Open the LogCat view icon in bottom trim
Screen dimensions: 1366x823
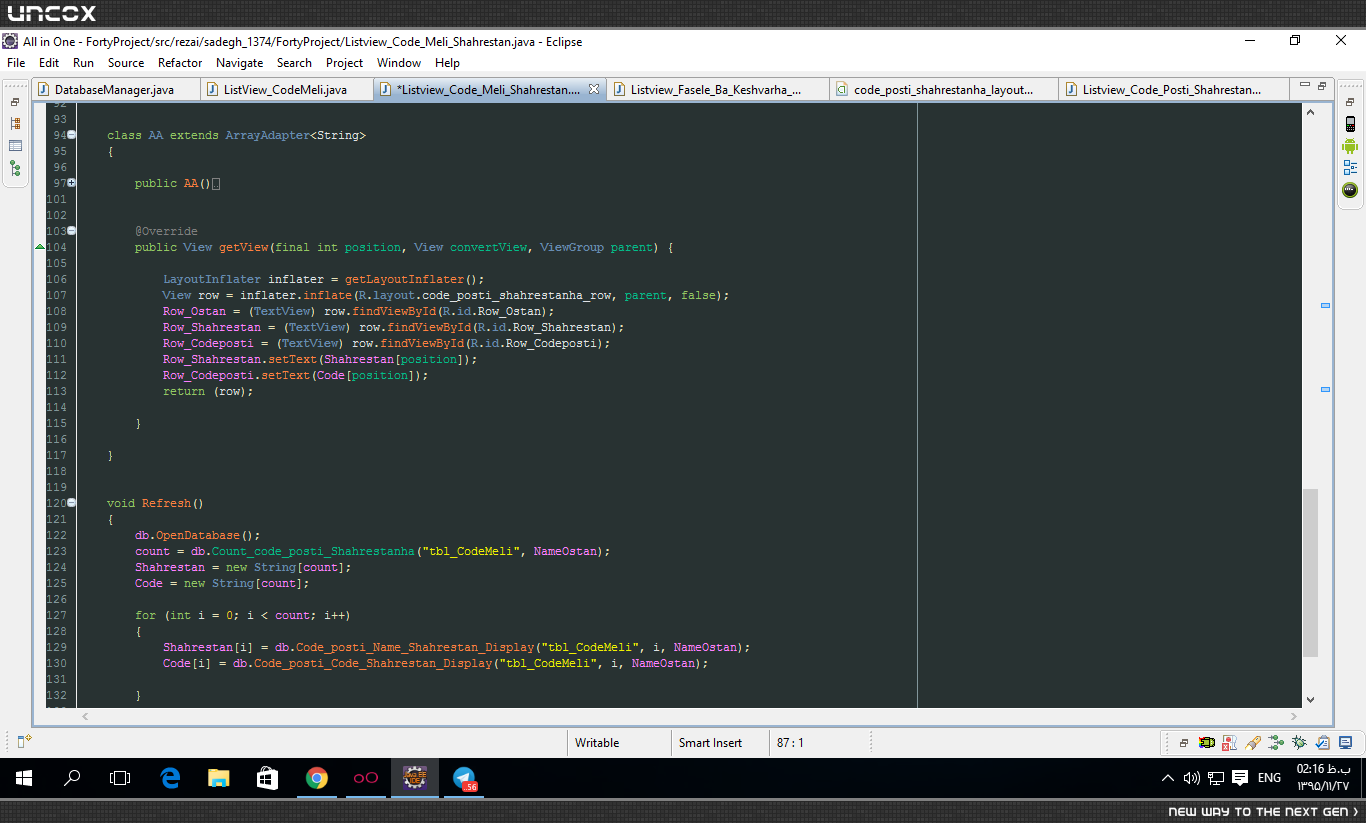[1207, 743]
